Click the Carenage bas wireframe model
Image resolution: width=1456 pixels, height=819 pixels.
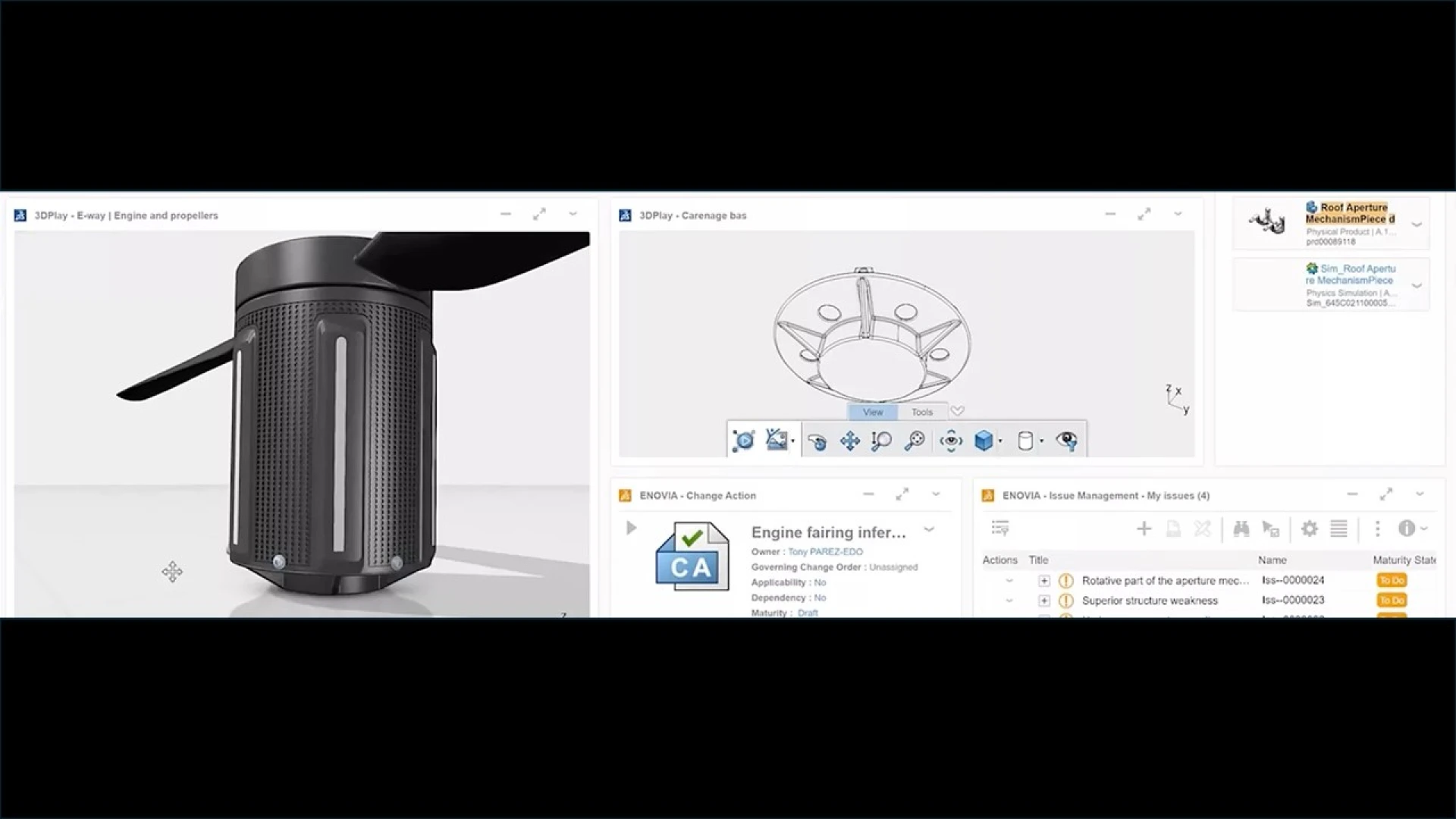872,334
